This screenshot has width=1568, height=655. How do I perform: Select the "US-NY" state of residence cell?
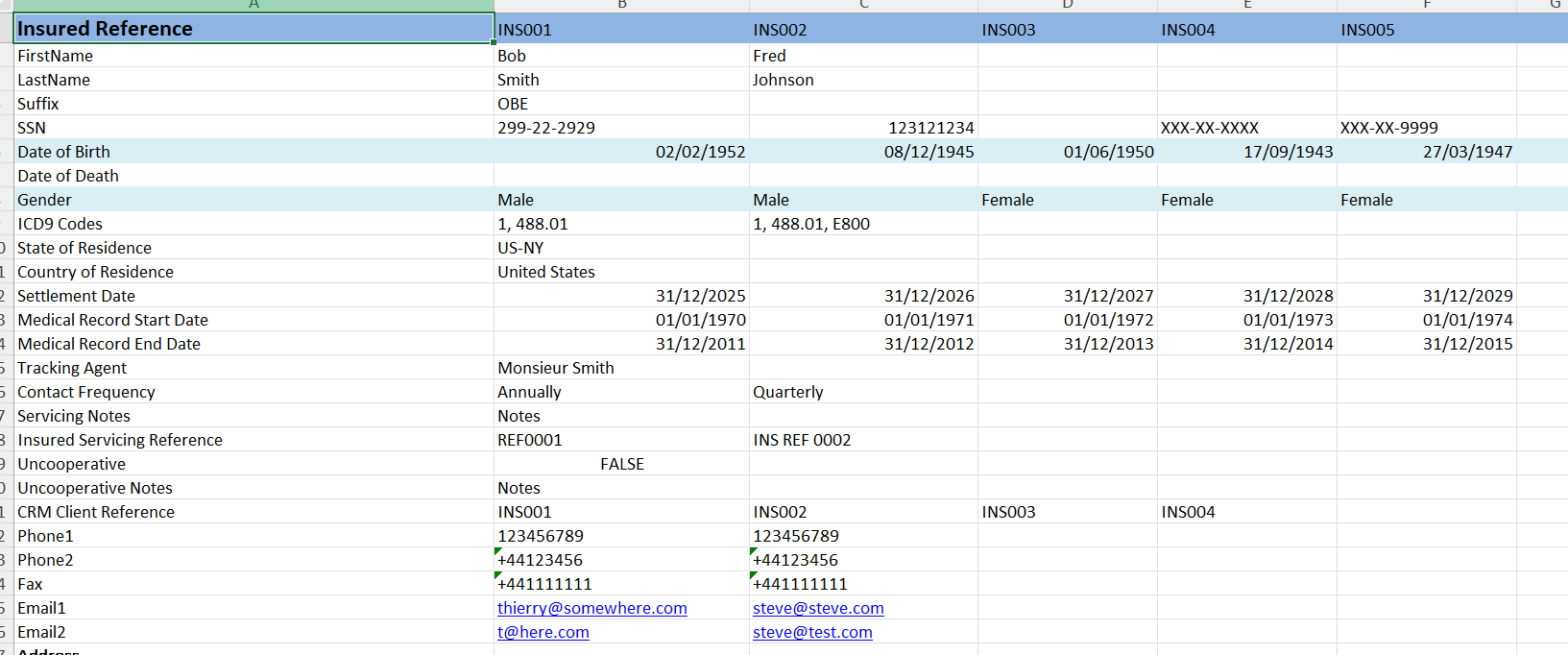520,248
